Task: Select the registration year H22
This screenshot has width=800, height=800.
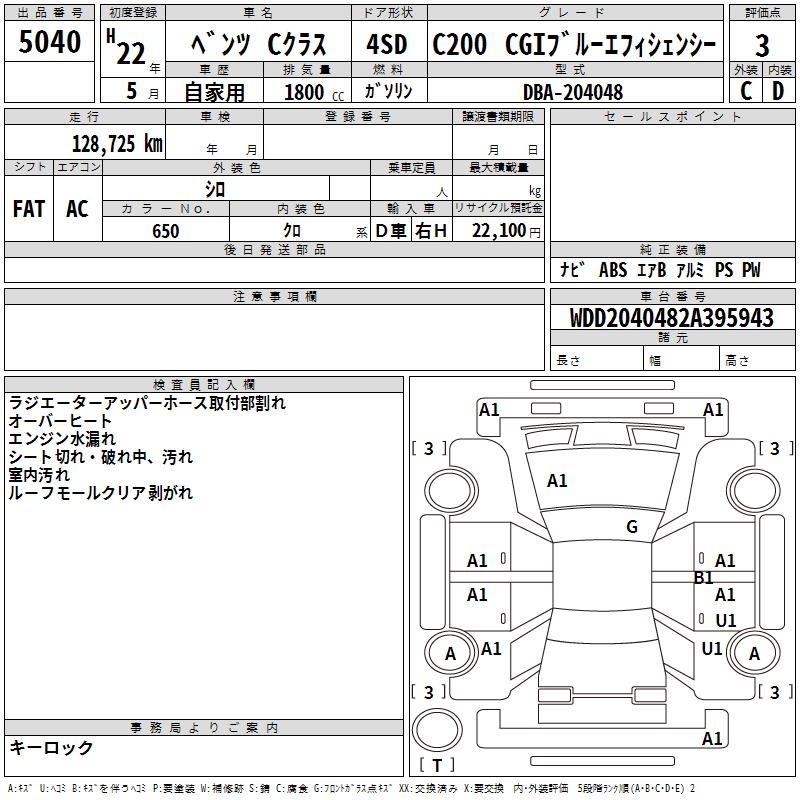Action: pyautogui.click(x=127, y=47)
